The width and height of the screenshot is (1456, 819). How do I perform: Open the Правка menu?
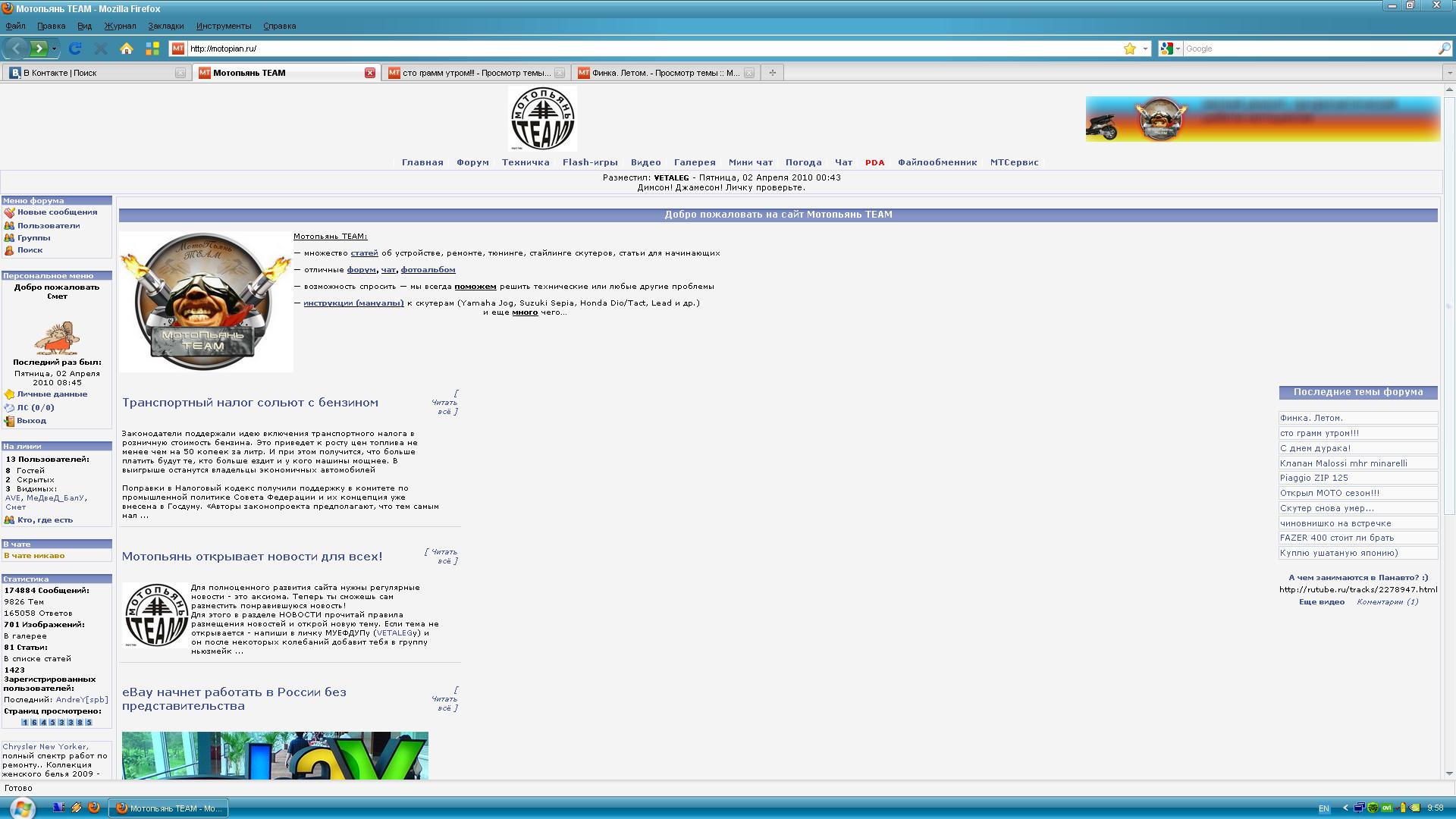[52, 26]
